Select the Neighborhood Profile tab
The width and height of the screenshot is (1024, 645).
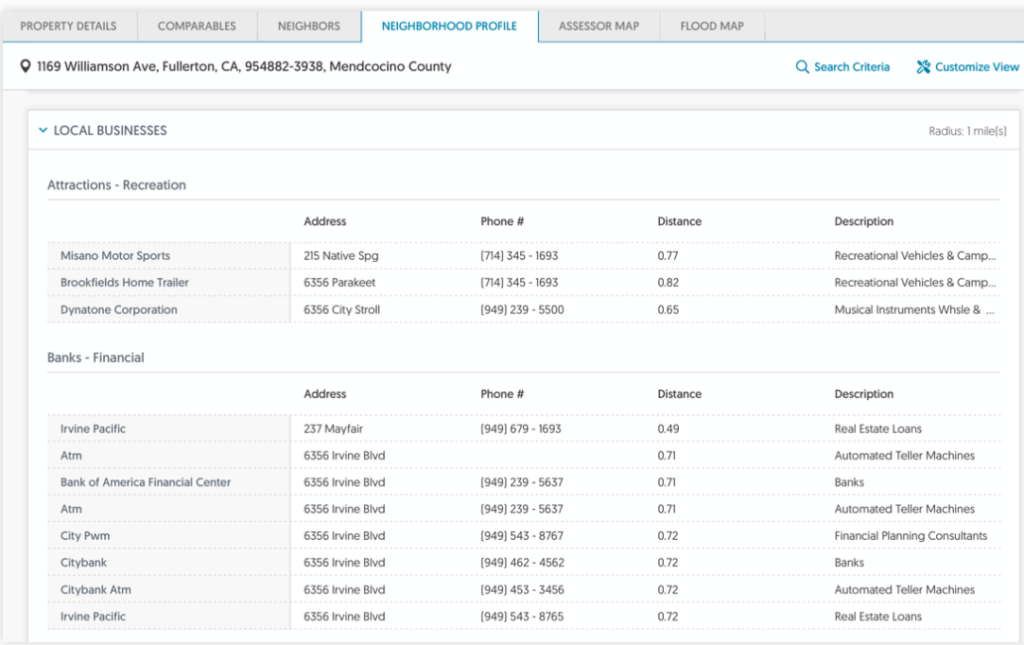point(449,26)
